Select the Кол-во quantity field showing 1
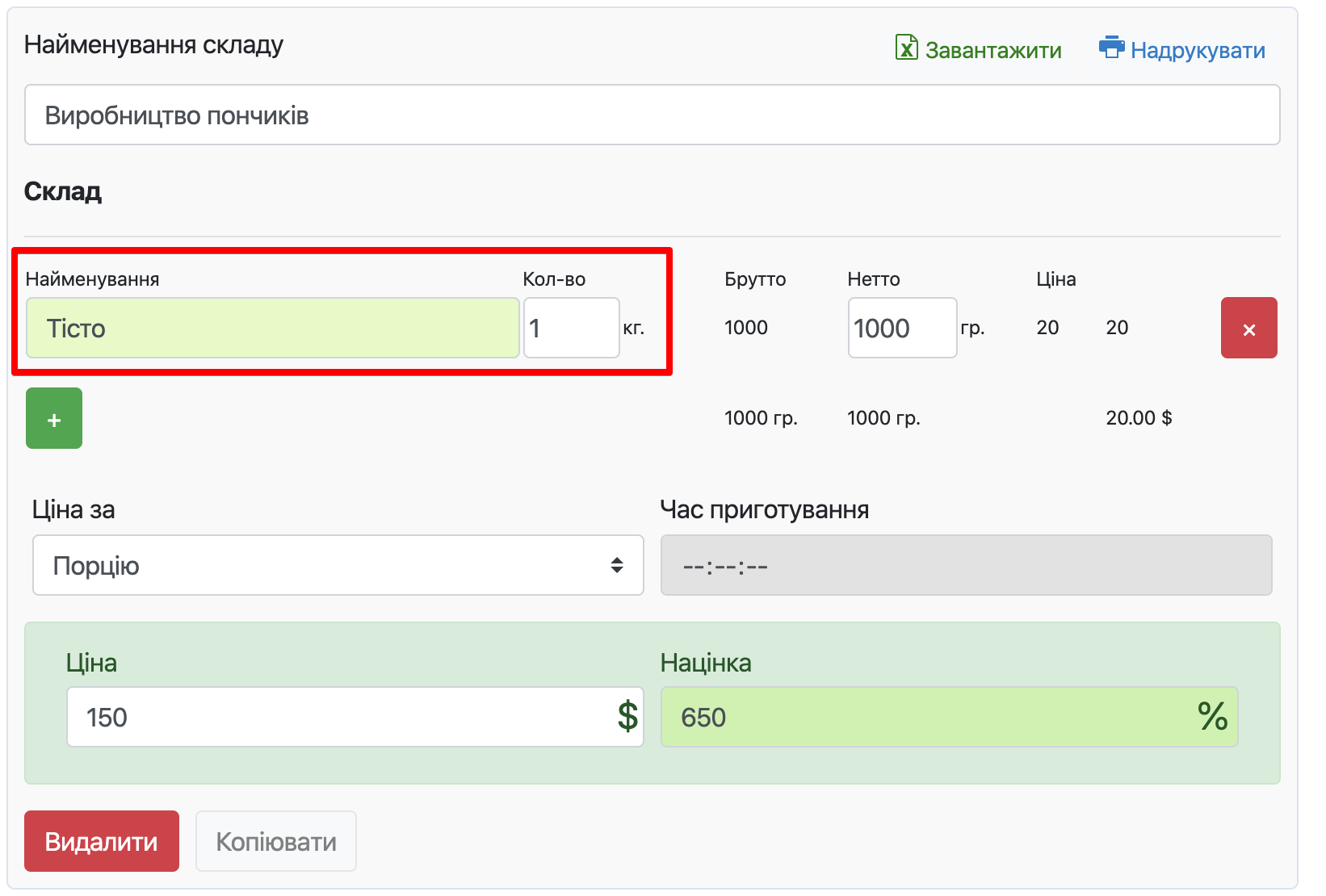This screenshot has width=1326, height=896. 570,329
